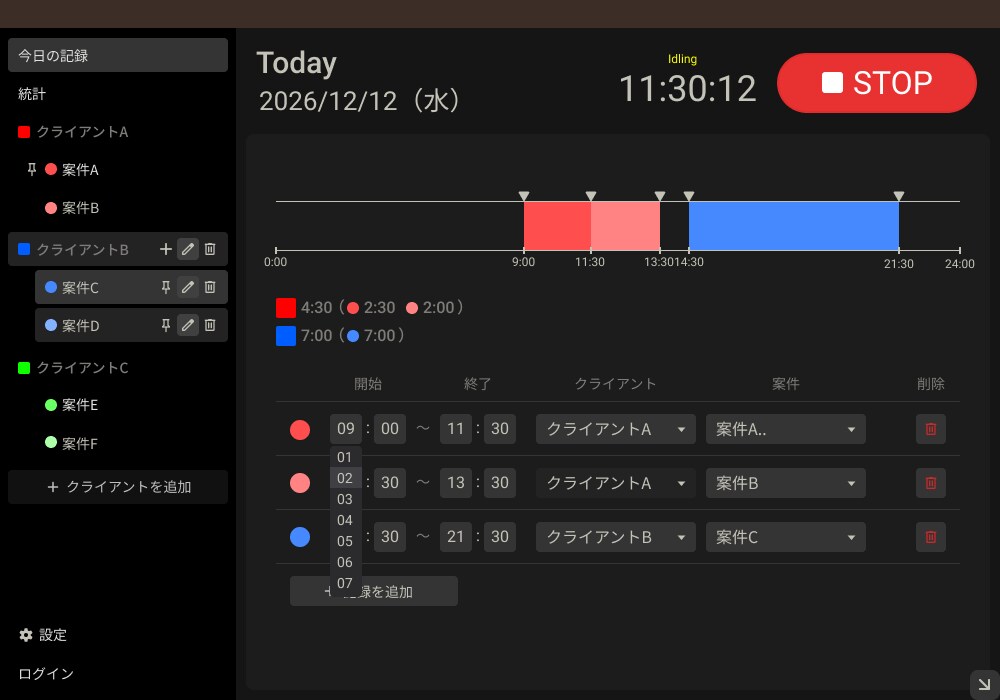
Task: Open the 統計 page
Action: (32, 94)
